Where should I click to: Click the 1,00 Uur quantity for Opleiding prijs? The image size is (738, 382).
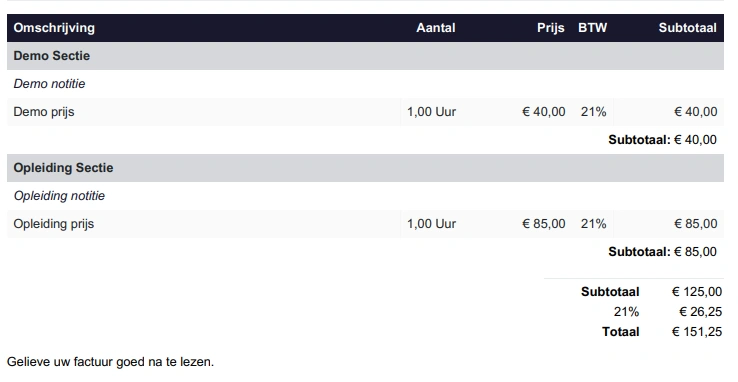(x=431, y=224)
